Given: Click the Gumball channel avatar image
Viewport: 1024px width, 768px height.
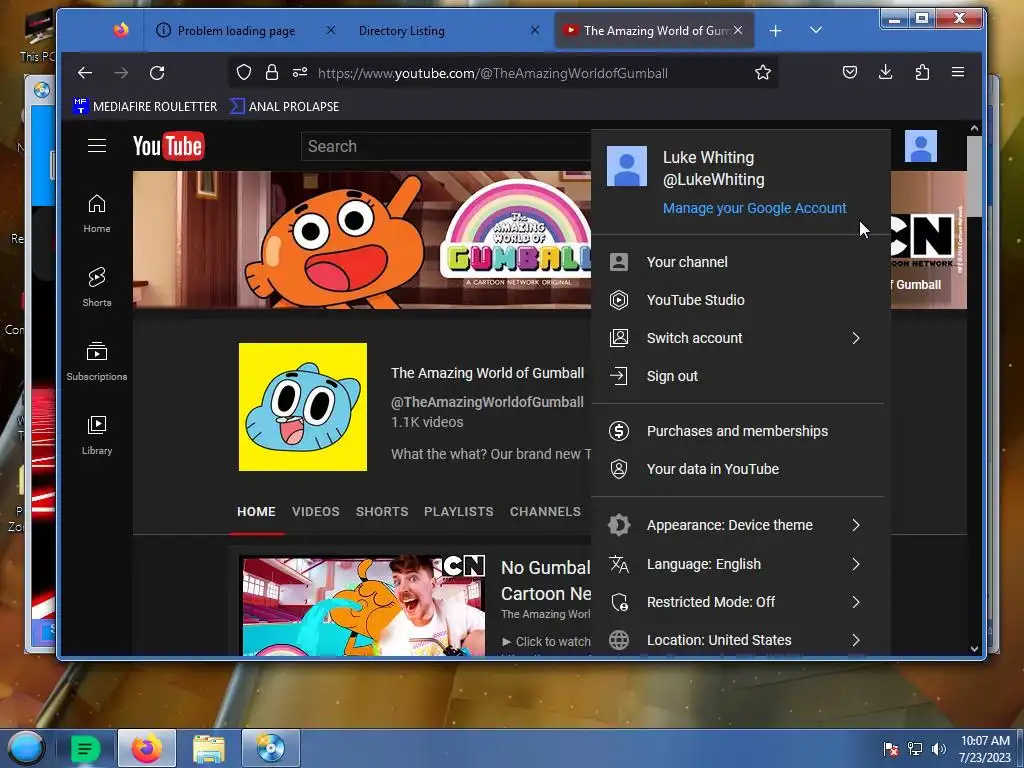Looking at the screenshot, I should point(303,407).
